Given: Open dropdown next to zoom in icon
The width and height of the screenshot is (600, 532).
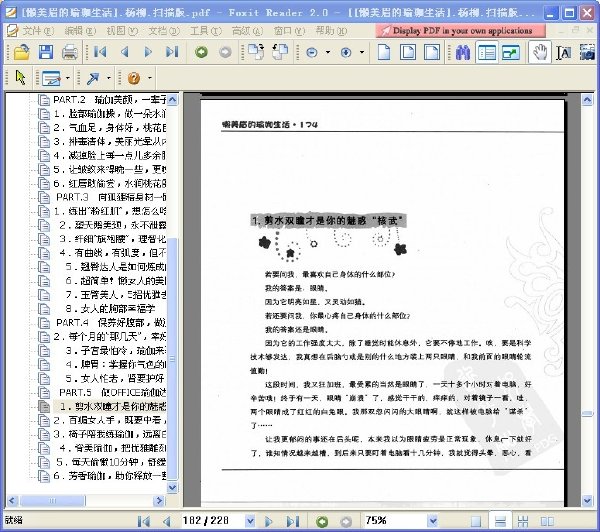Looking at the screenshot, I should click(362, 52).
